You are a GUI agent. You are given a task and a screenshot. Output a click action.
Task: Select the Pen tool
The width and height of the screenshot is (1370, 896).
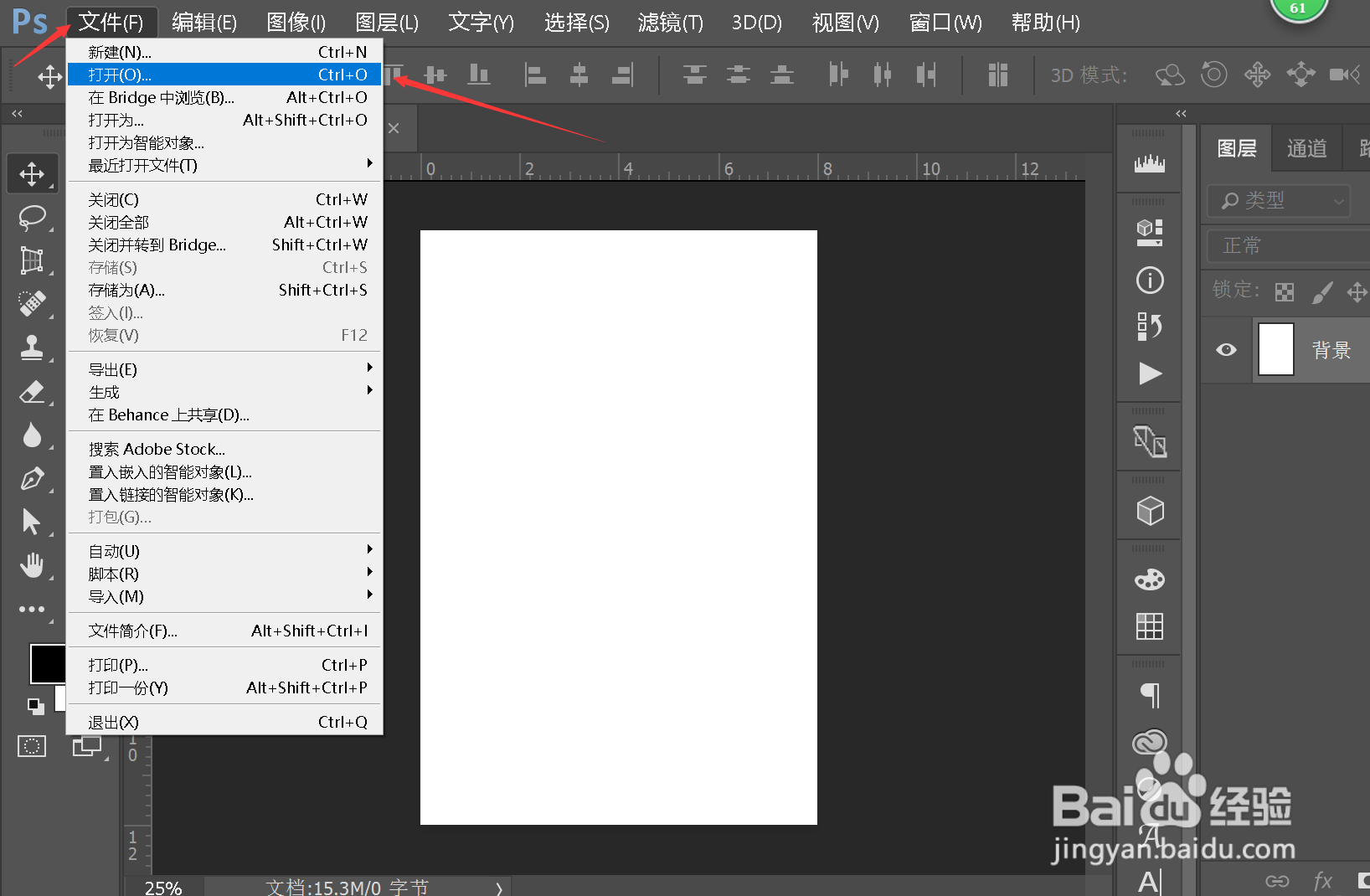pyautogui.click(x=33, y=478)
